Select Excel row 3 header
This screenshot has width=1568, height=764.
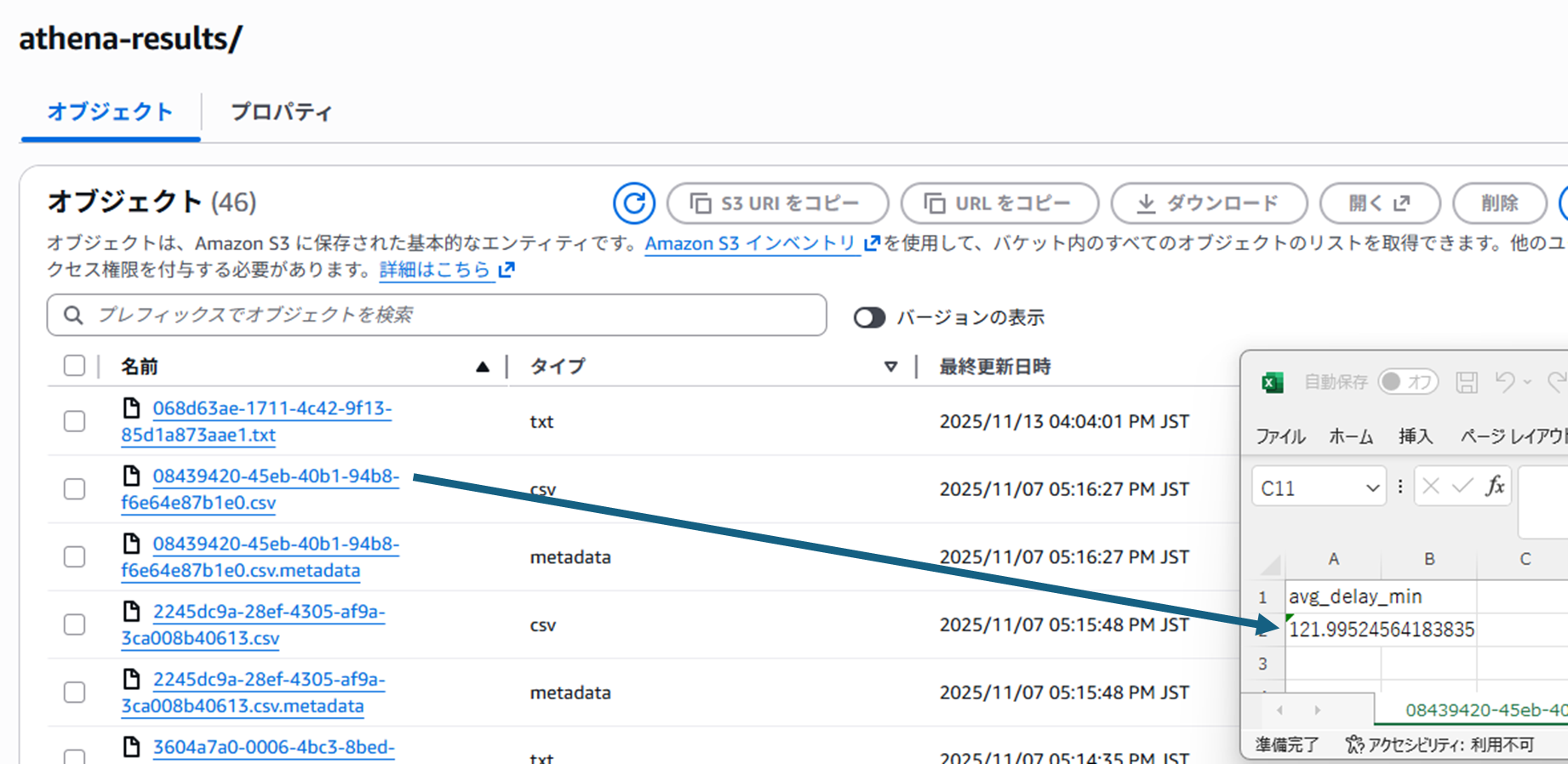[x=1263, y=664]
